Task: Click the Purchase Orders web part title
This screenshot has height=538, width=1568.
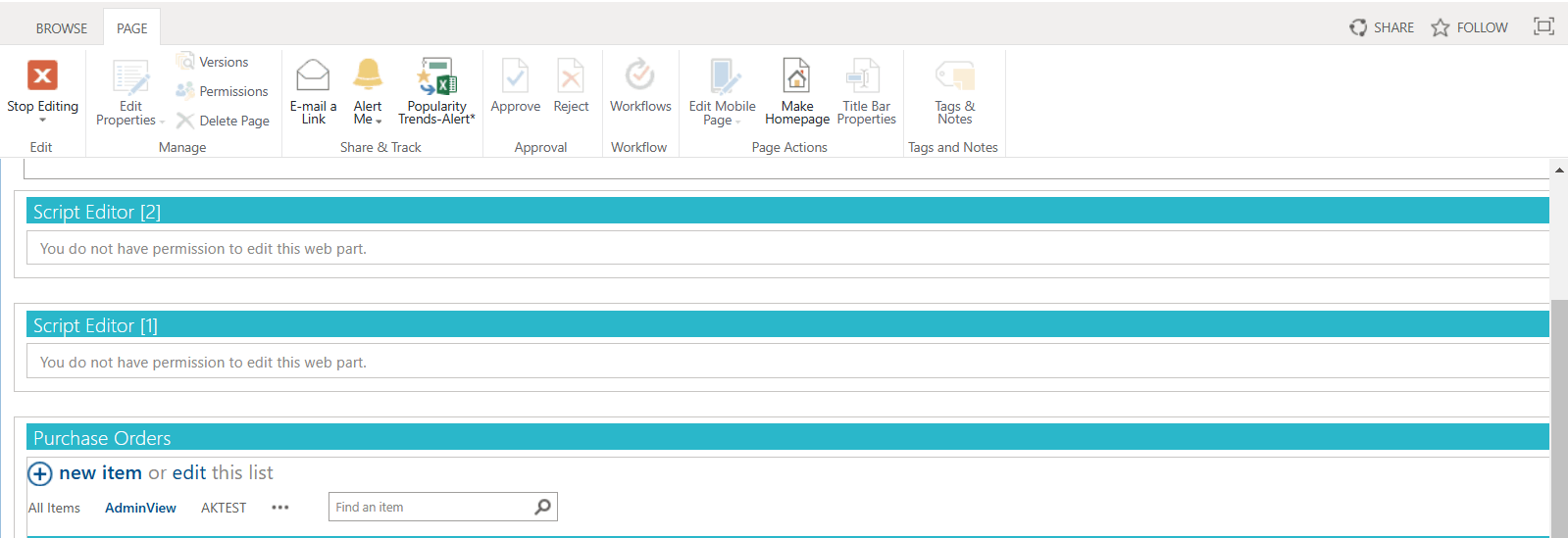Action: tap(102, 438)
